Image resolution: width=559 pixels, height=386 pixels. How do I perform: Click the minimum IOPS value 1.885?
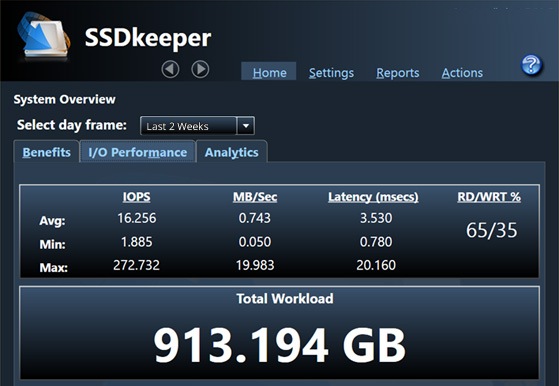tap(137, 242)
